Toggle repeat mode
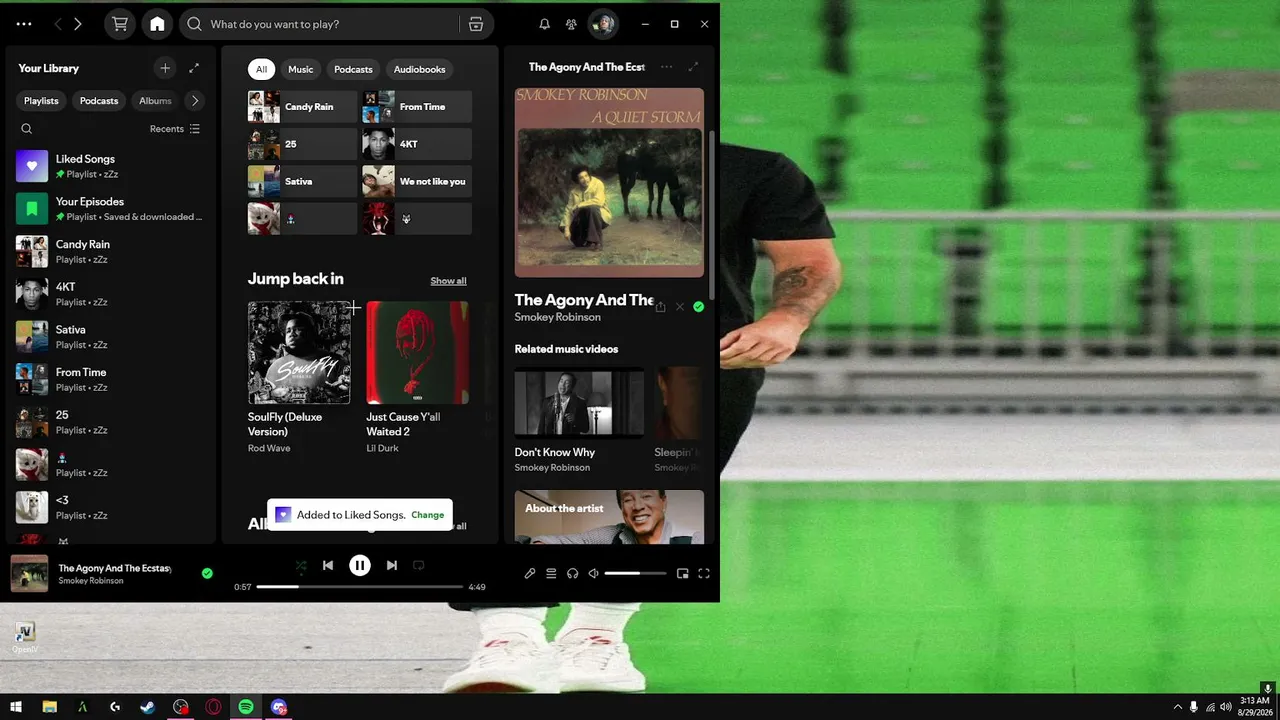The image size is (1280, 720). (x=419, y=565)
